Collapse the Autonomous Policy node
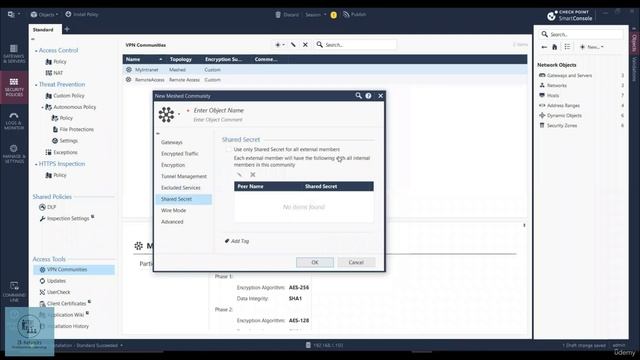The image size is (640, 360). (42, 107)
